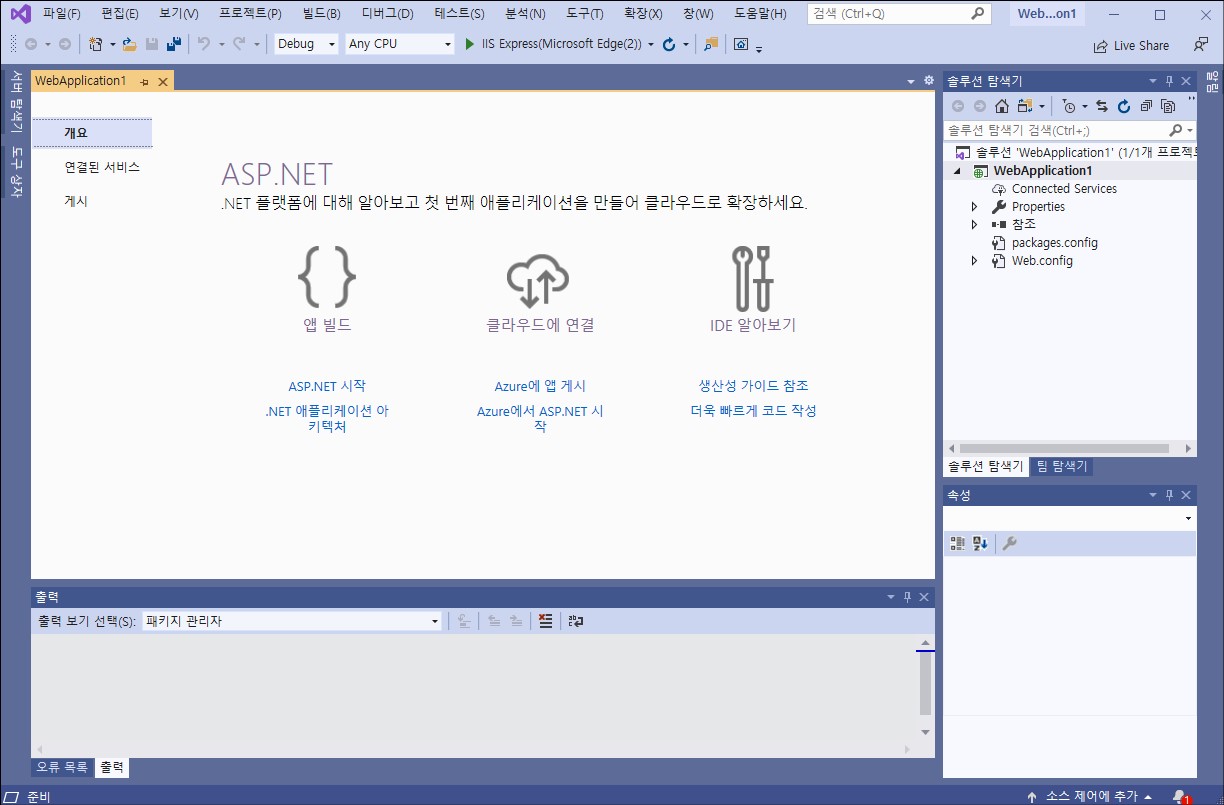This screenshot has height=805, width=1224.
Task: Expand the 참조 references node
Action: click(975, 225)
